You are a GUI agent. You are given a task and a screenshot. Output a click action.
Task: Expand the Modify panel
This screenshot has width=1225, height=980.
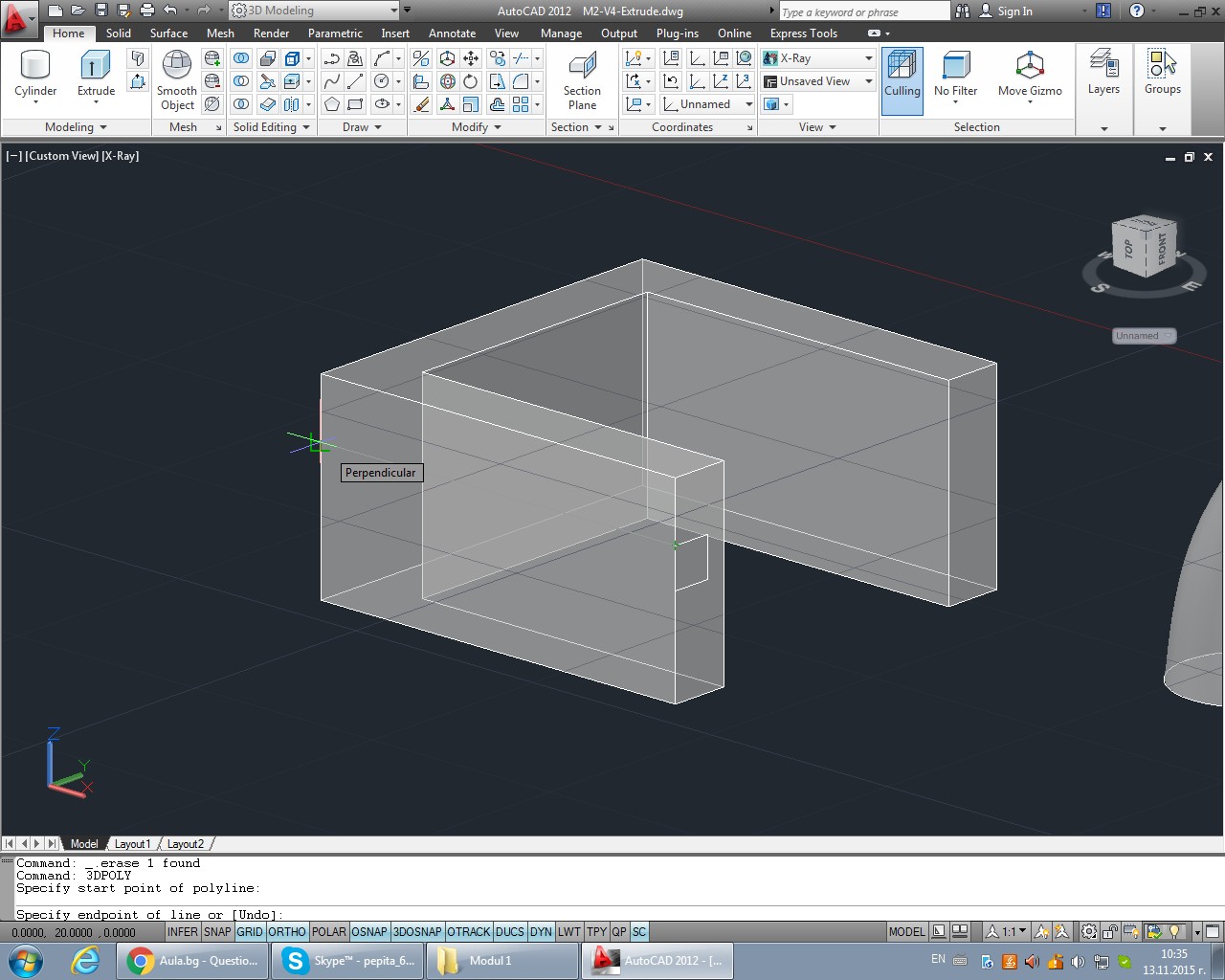(x=476, y=126)
